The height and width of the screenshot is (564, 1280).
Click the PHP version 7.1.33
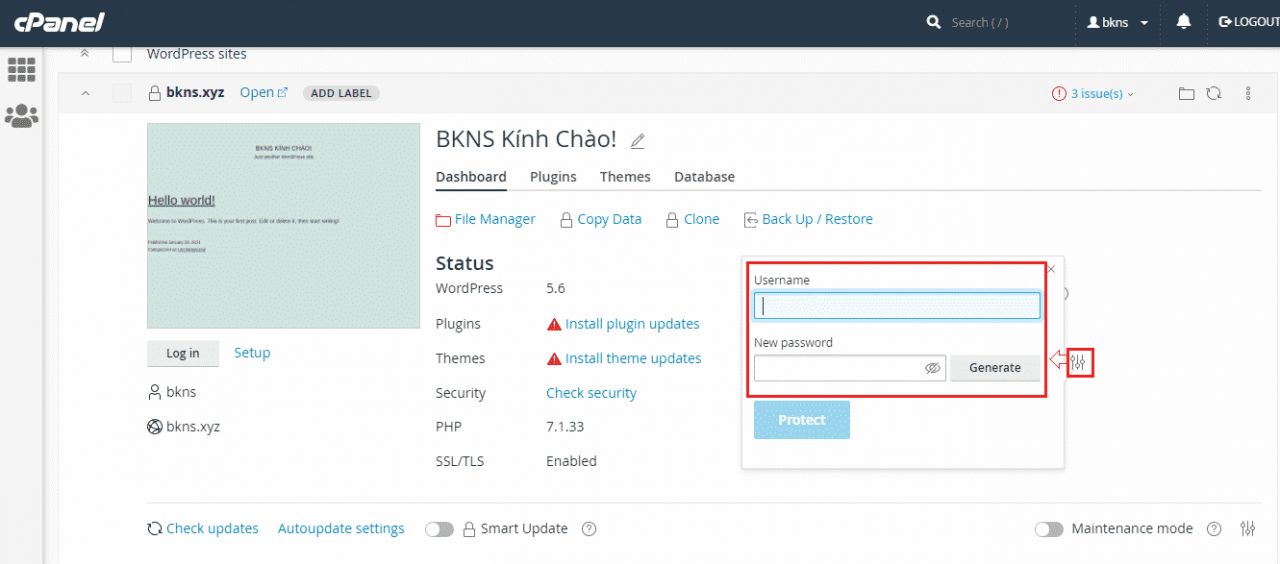pyautogui.click(x=565, y=427)
